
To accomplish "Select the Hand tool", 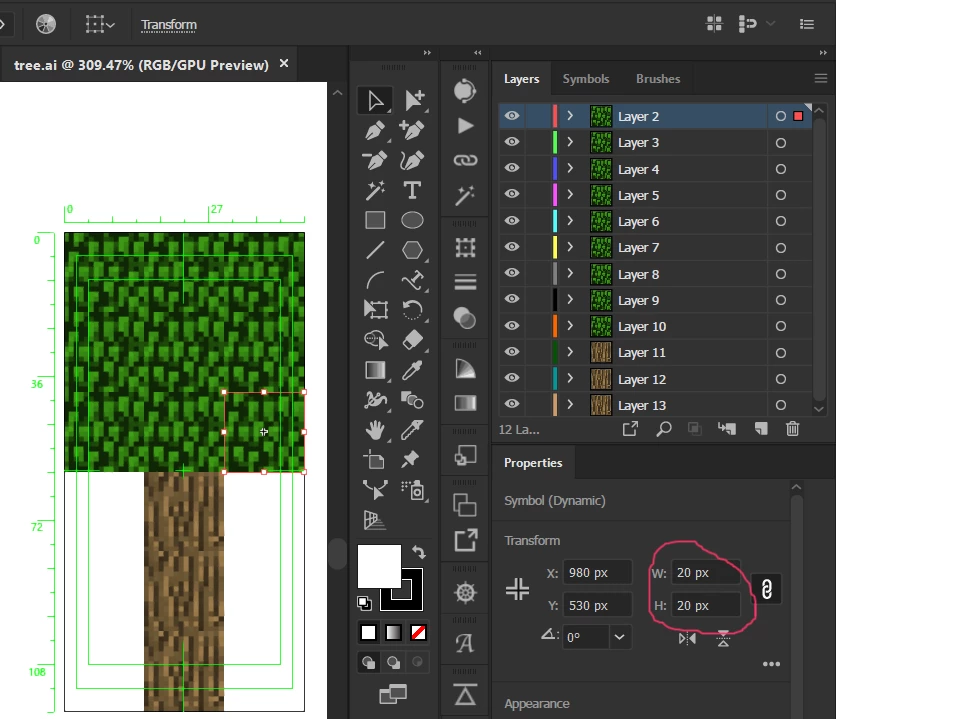I will pyautogui.click(x=375, y=430).
